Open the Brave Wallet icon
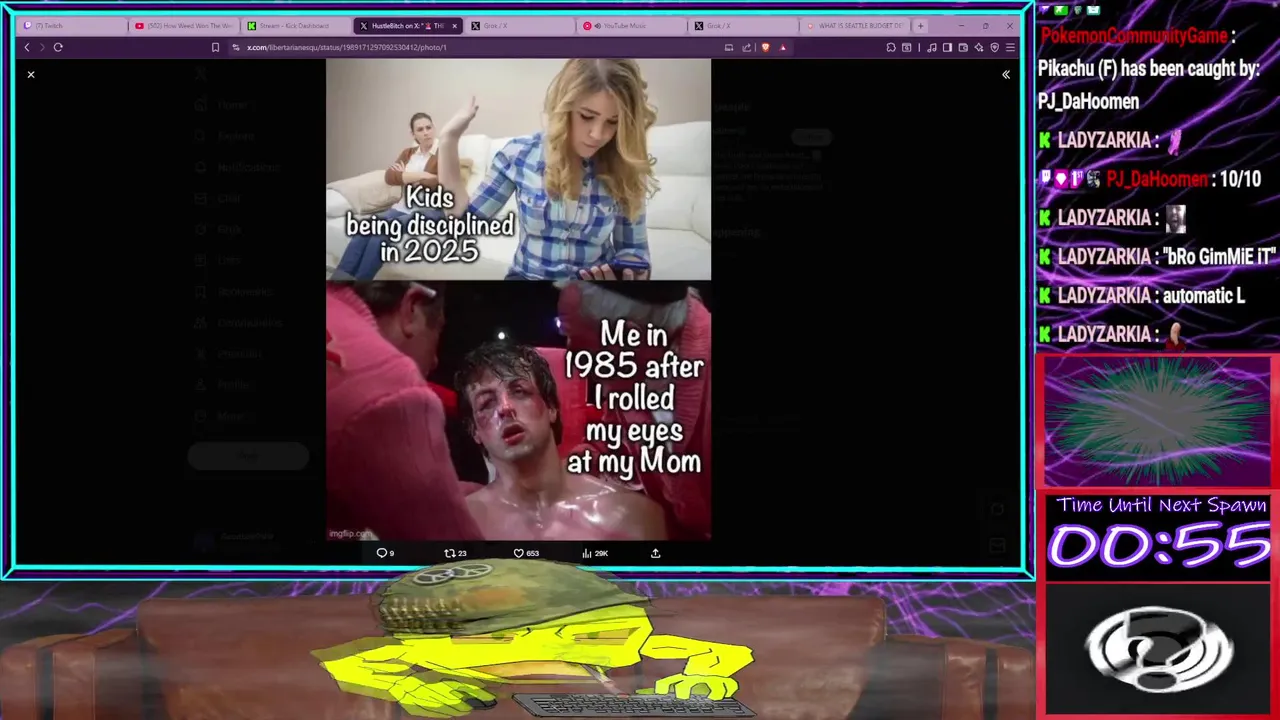1280x720 pixels. coord(963,47)
